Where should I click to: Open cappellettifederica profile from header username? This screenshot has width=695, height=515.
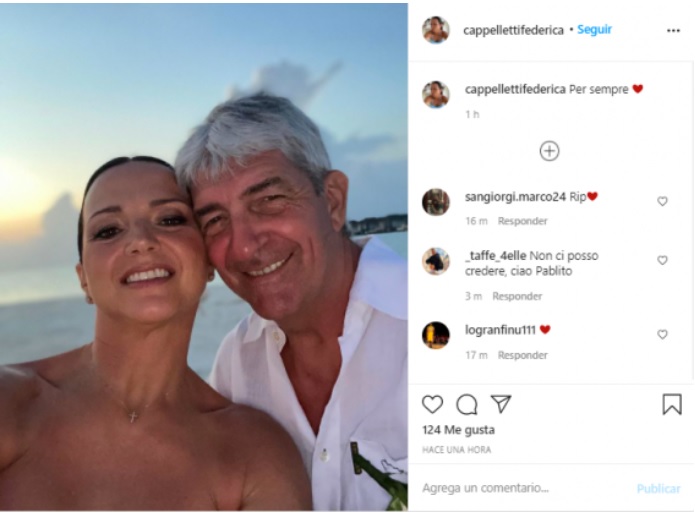(x=513, y=30)
